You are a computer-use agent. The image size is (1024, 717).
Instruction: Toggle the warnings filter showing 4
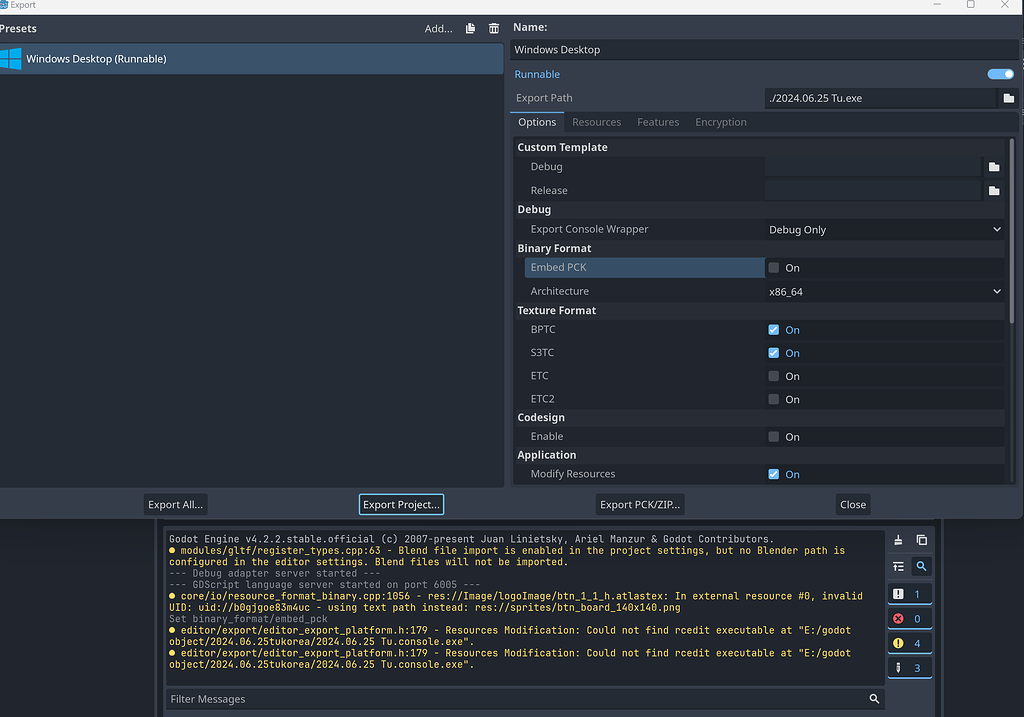coord(909,642)
